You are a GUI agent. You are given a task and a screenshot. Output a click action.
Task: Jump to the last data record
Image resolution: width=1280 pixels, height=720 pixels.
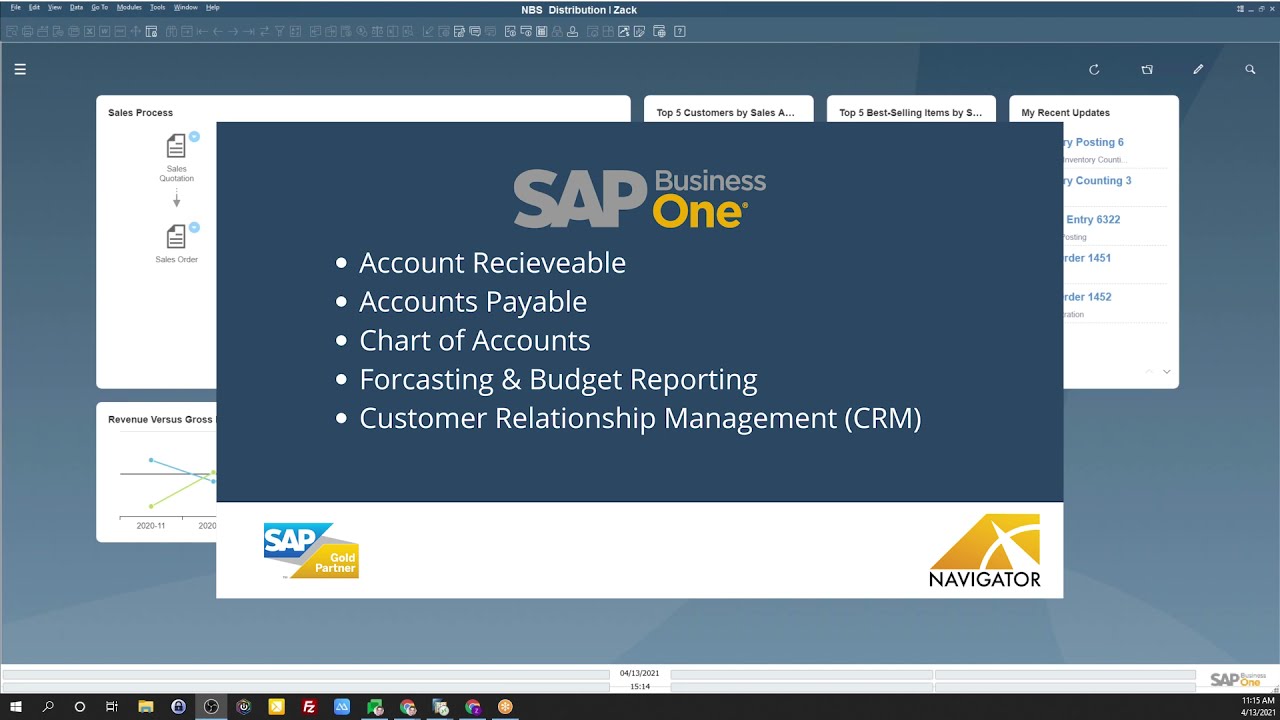[249, 31]
